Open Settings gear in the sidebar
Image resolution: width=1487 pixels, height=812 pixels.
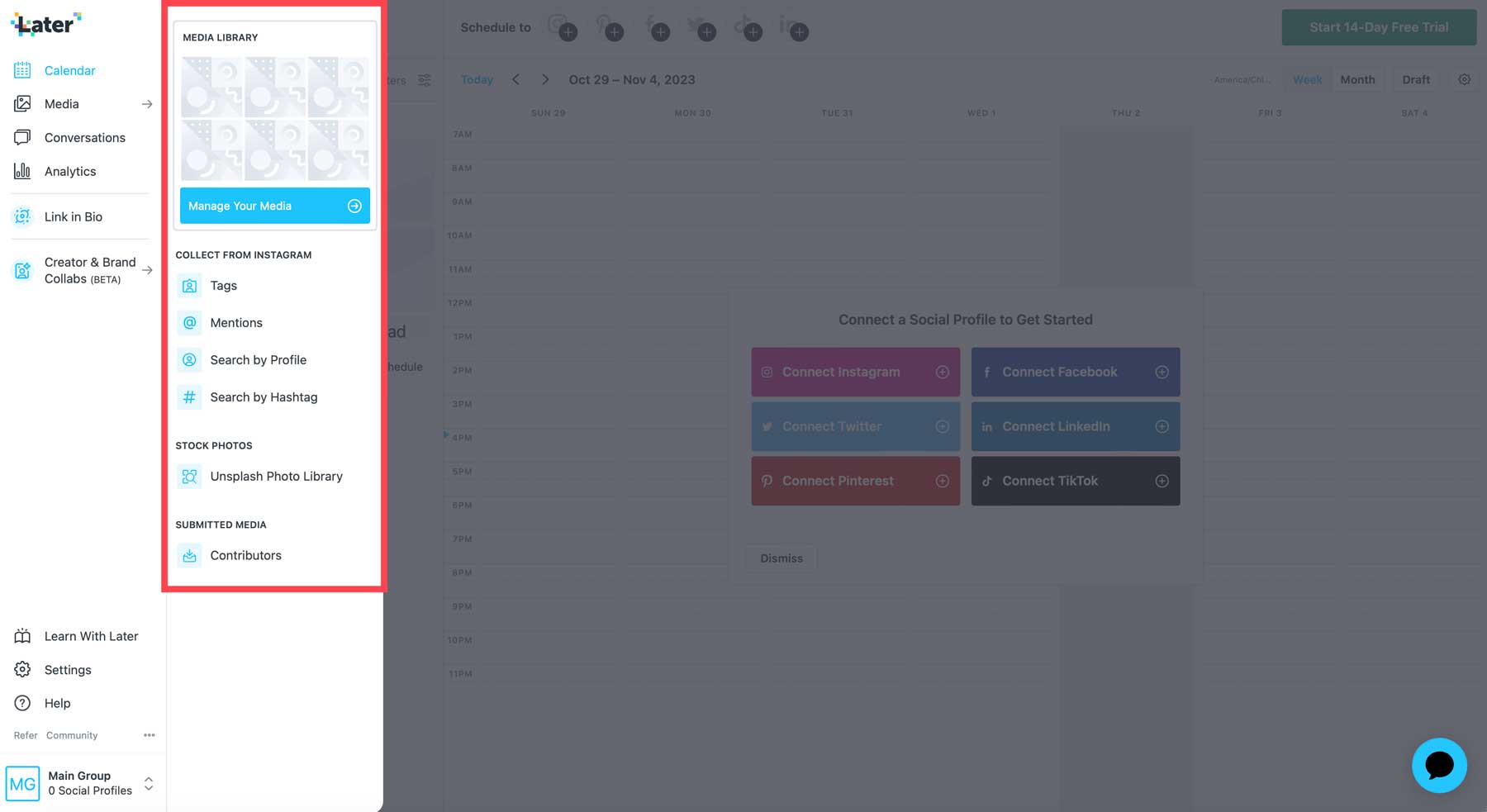(22, 670)
